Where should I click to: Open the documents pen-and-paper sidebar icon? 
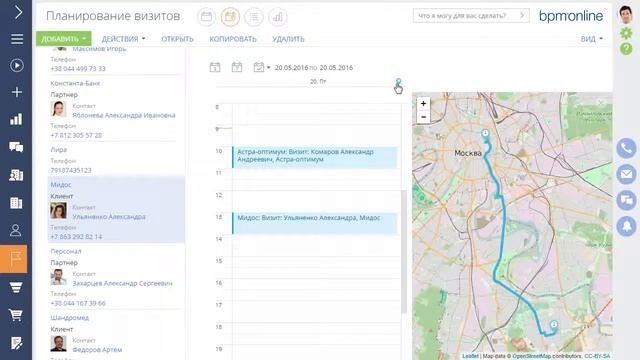[x=16, y=343]
